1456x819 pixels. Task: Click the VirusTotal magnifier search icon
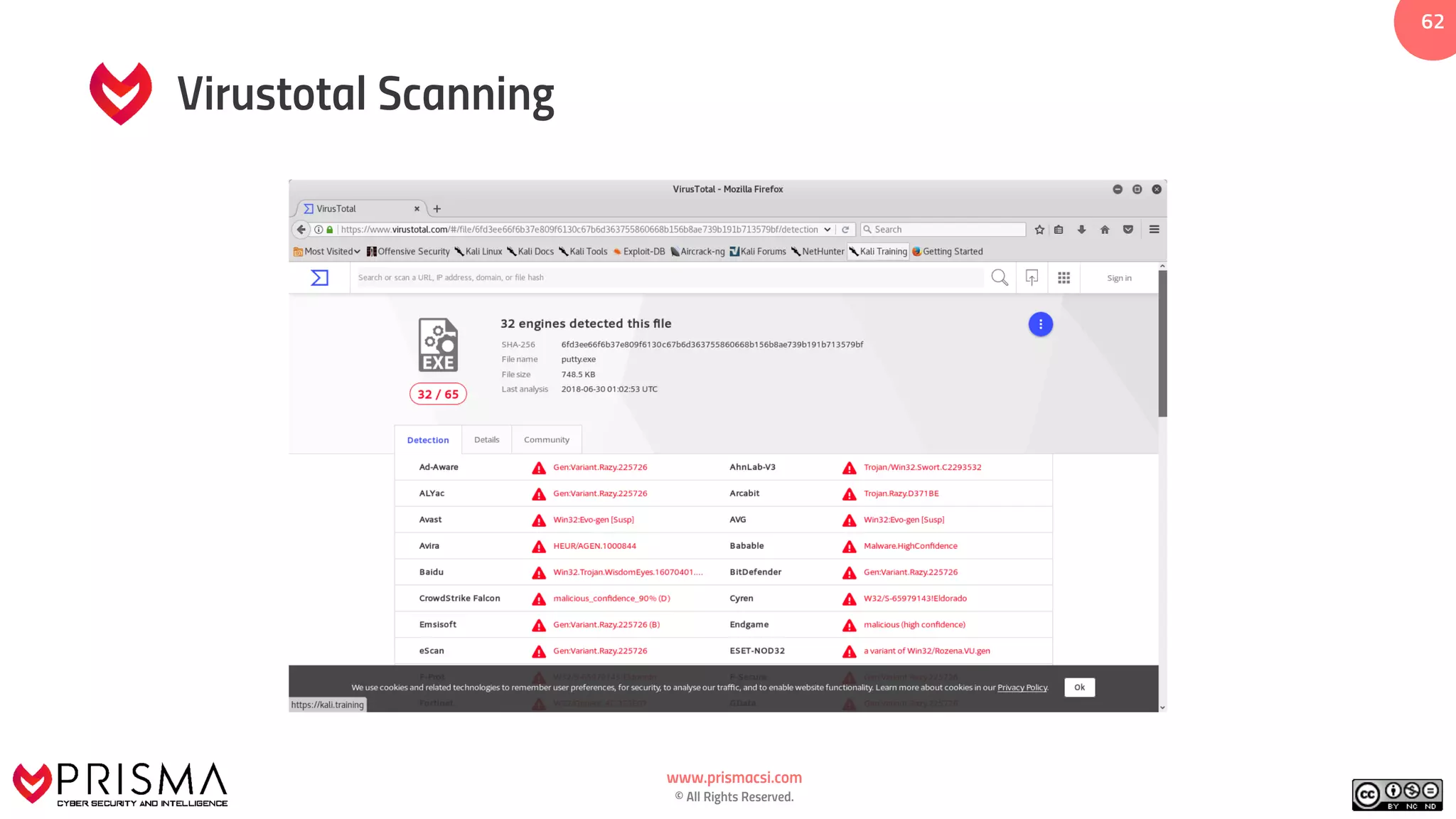pos(1000,278)
